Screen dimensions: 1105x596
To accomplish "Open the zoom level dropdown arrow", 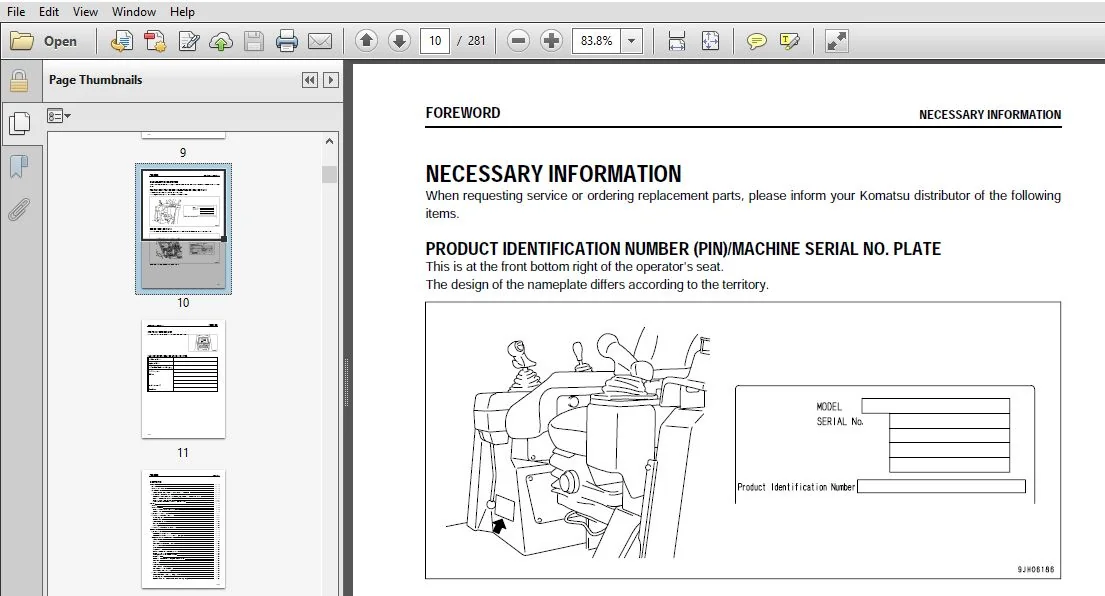I will pos(631,41).
